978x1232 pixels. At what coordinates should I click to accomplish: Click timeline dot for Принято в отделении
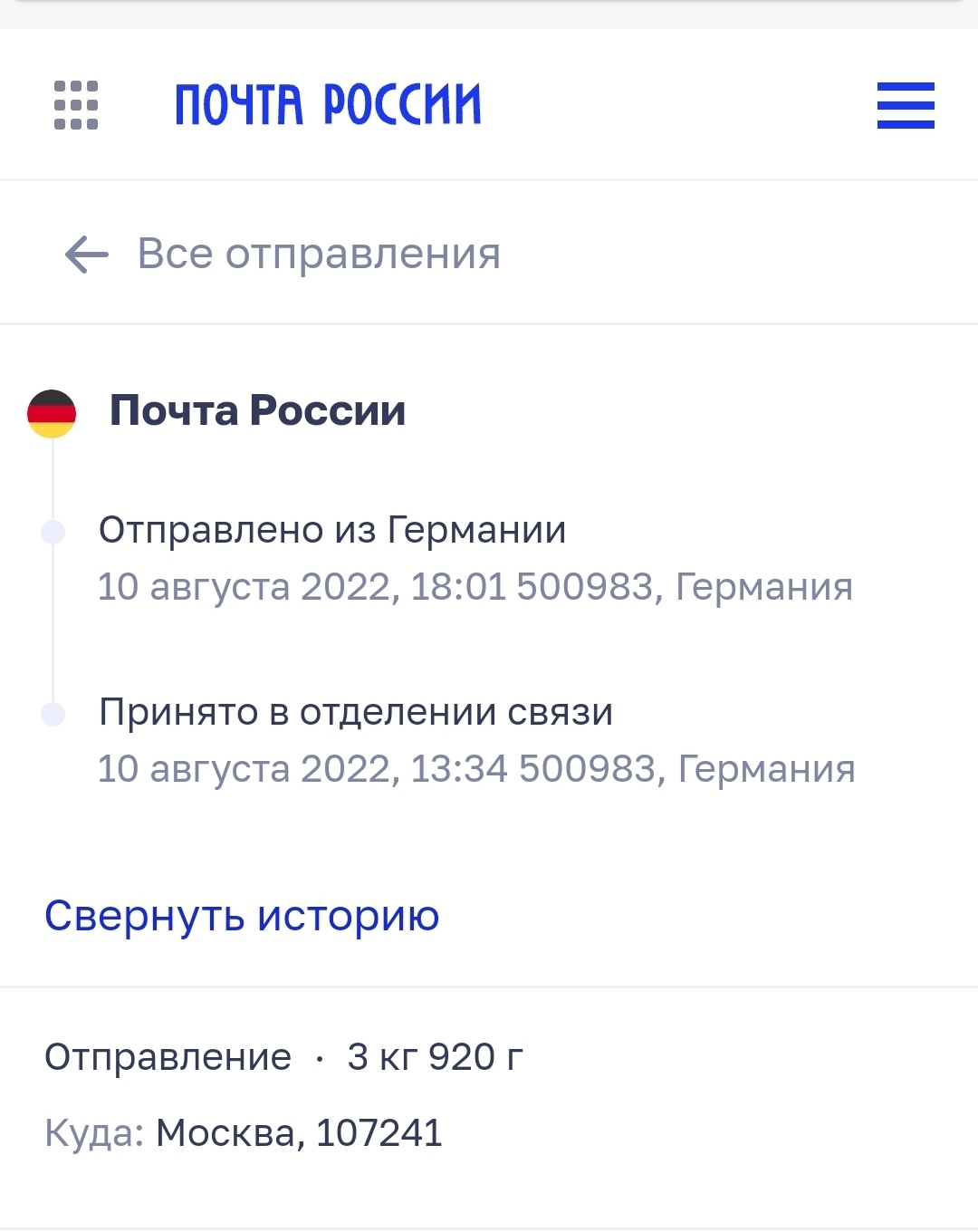(53, 714)
